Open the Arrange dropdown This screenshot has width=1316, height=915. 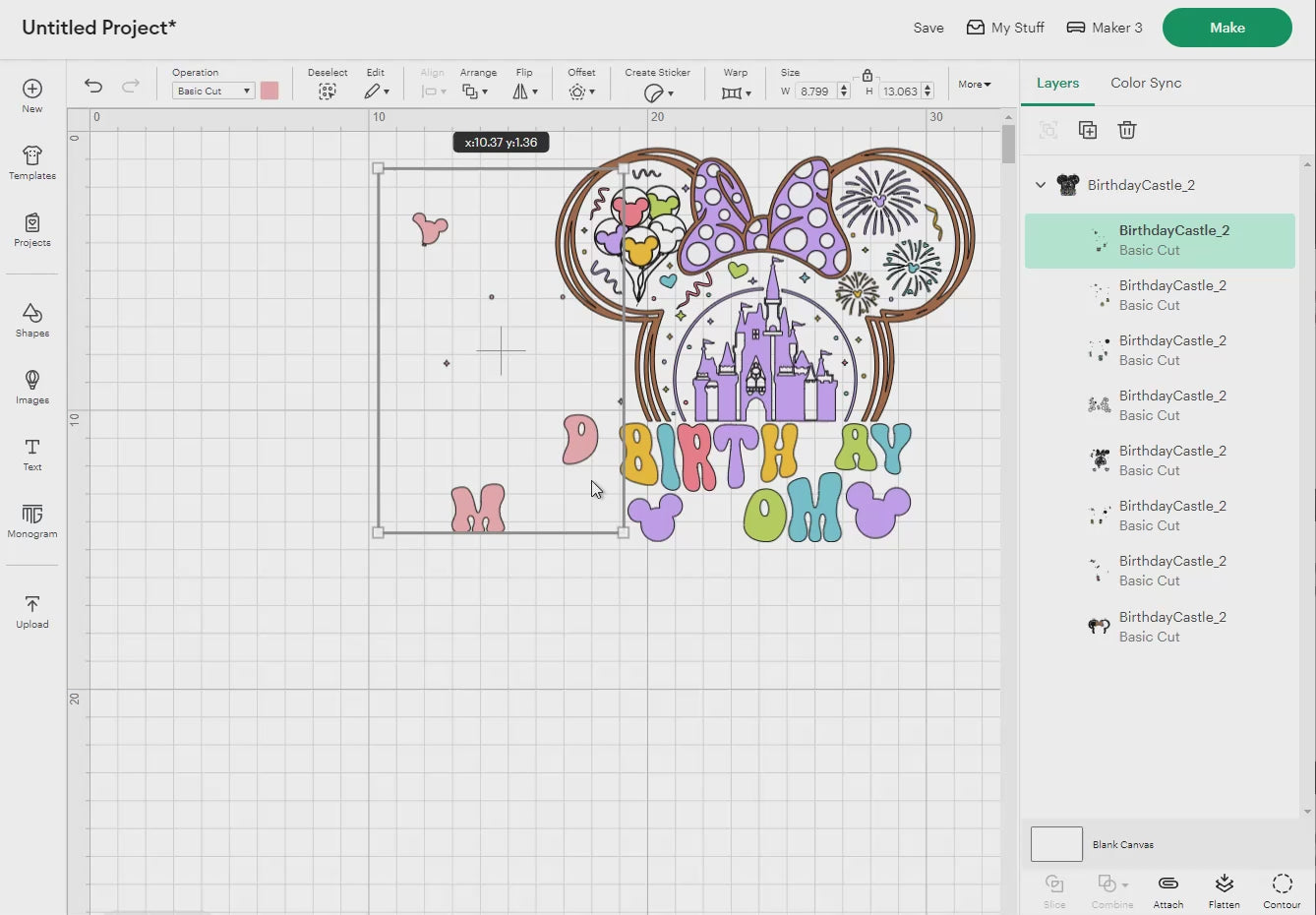coord(475,91)
